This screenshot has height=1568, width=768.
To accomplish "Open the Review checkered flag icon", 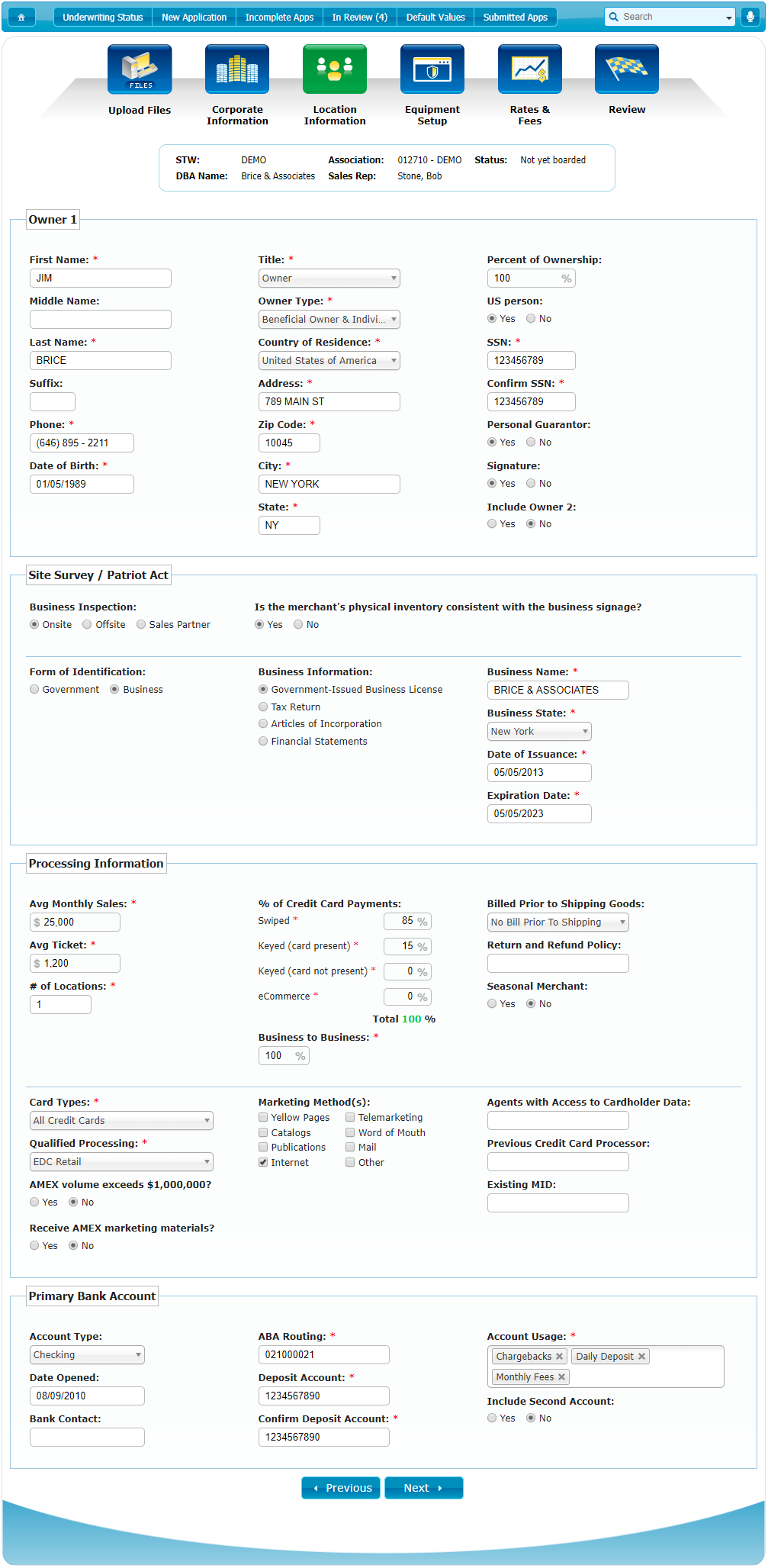I will [x=627, y=69].
